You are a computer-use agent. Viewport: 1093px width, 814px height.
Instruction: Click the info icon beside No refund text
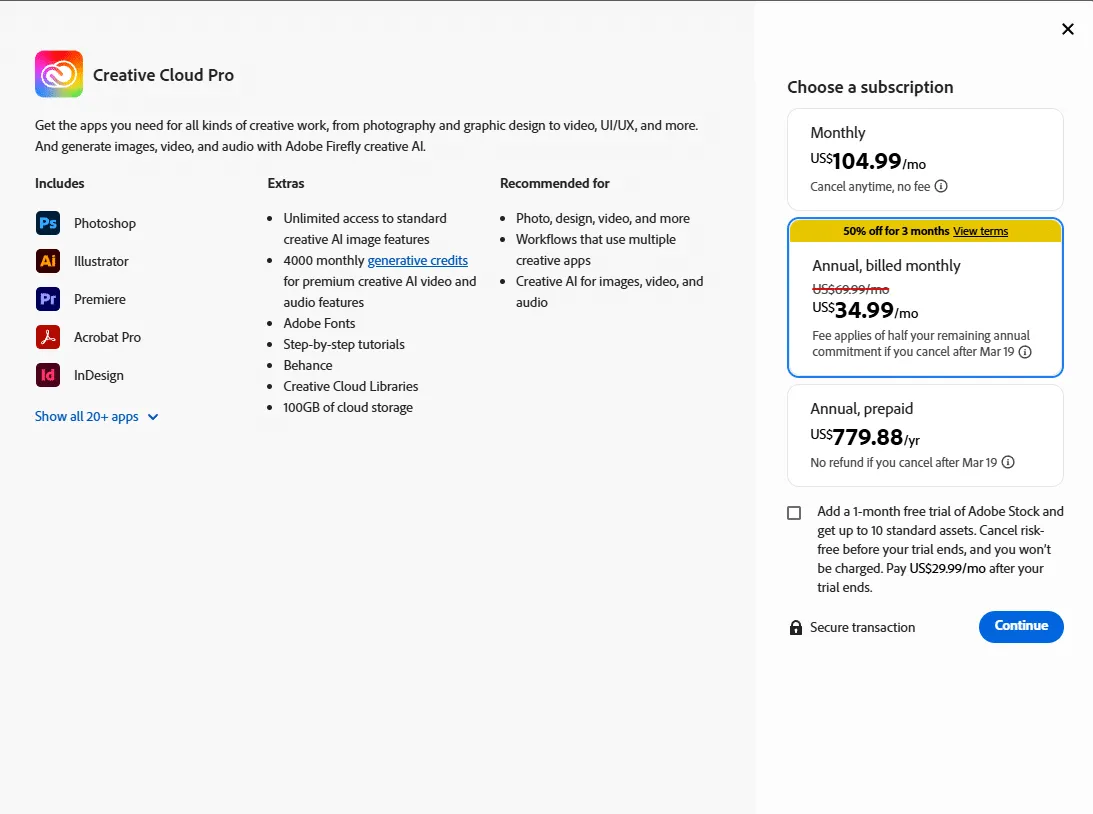1008,462
